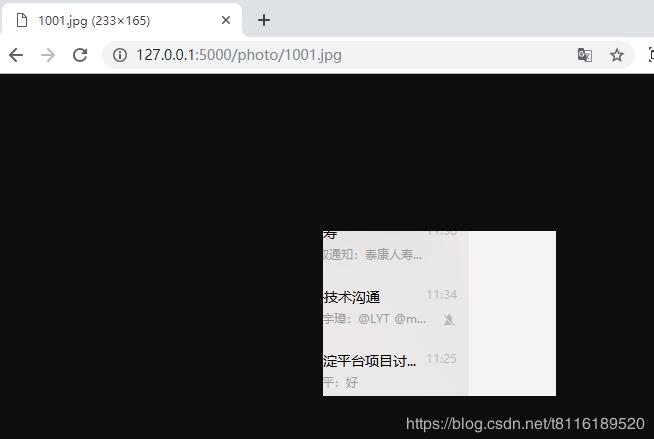
Task: Click the blog.csdn.net watermark link
Action: point(525,424)
